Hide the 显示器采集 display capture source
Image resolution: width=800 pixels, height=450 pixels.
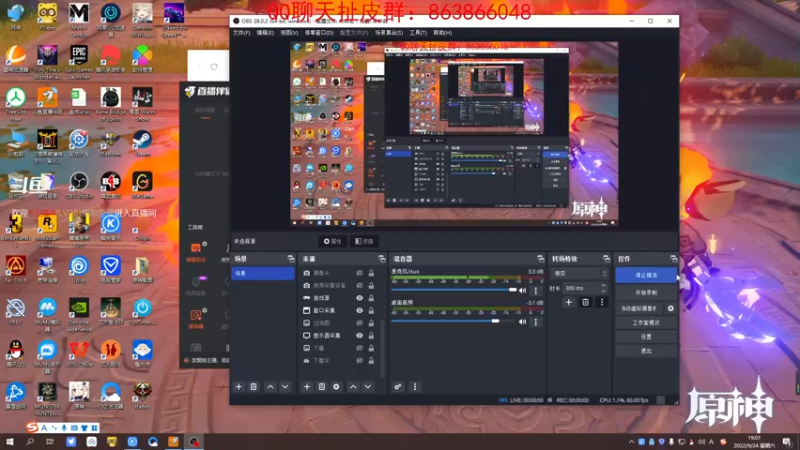359,335
